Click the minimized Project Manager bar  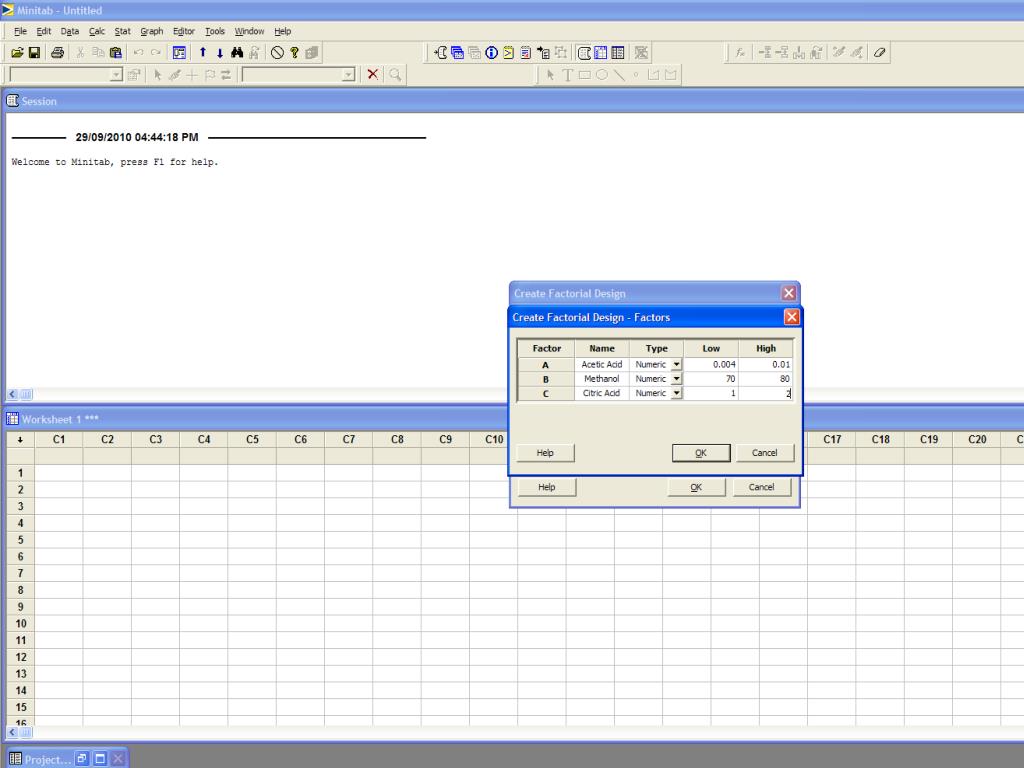(67, 759)
